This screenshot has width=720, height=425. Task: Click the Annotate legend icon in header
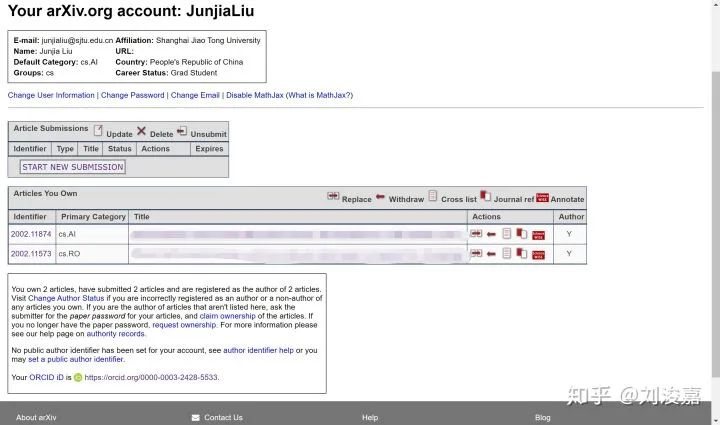542,197
